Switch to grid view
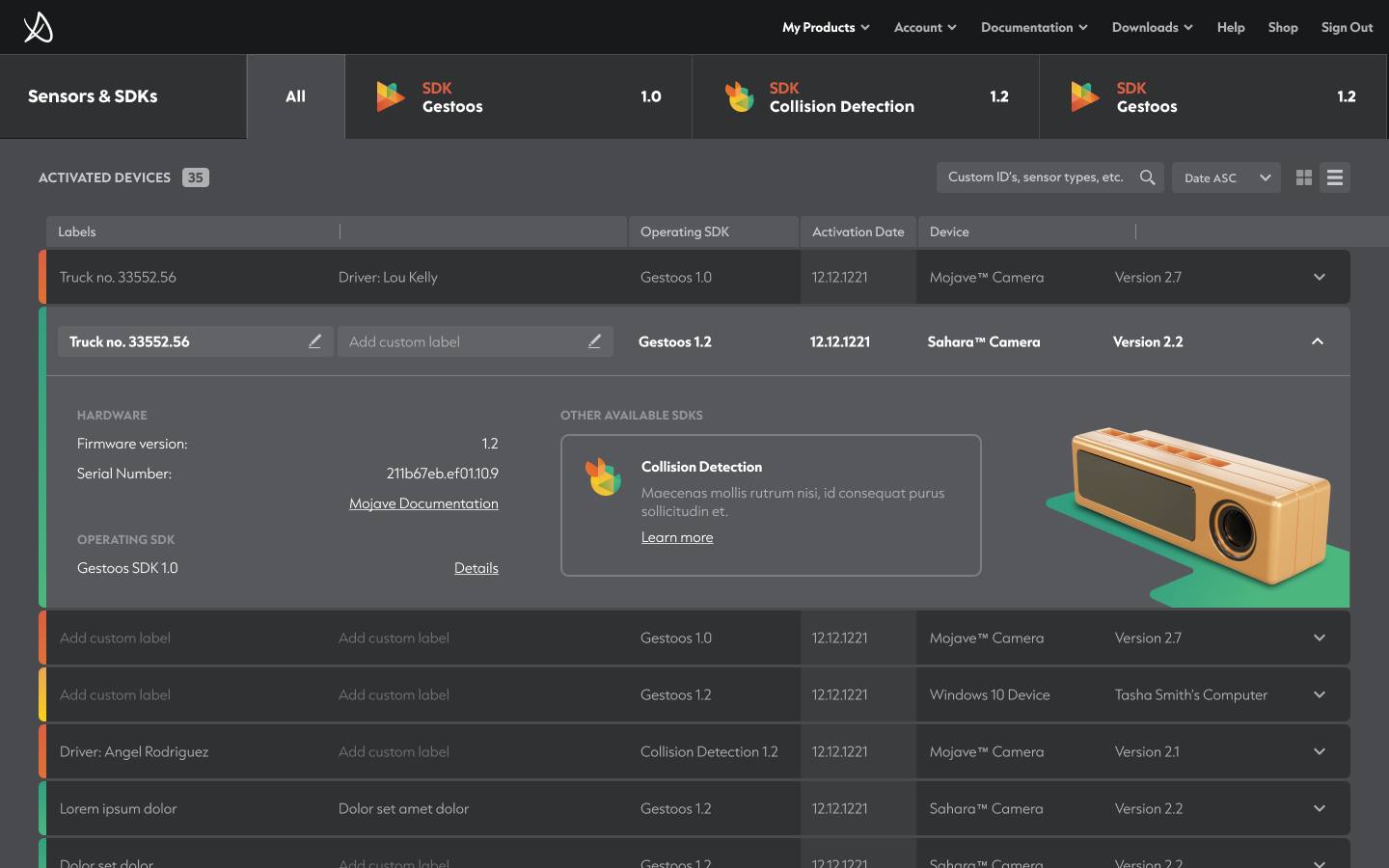The width and height of the screenshot is (1389, 868). [1304, 177]
